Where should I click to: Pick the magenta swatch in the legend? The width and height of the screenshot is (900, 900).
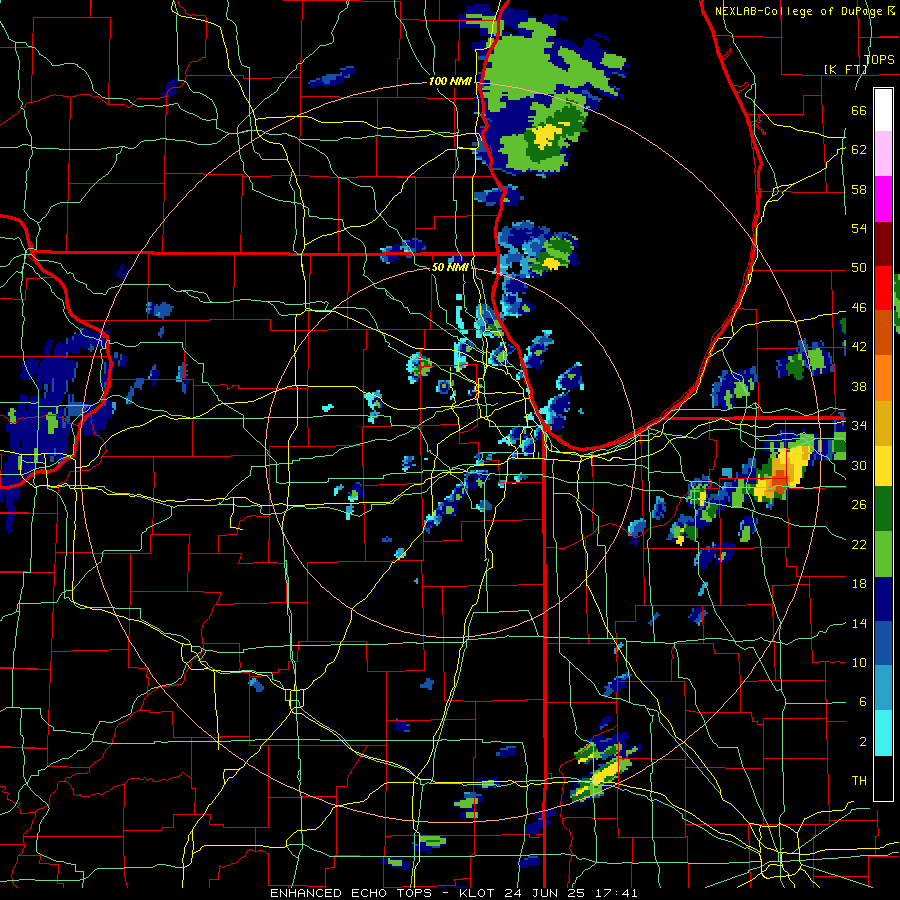(883, 199)
